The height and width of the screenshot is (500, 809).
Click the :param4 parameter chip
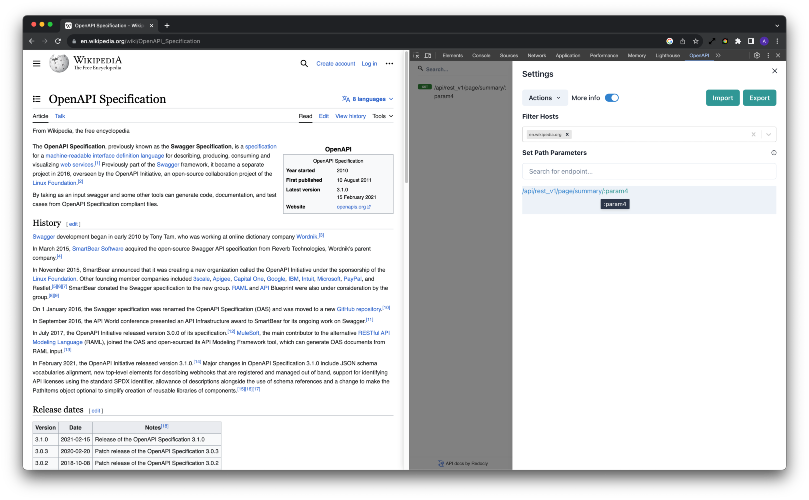615,204
